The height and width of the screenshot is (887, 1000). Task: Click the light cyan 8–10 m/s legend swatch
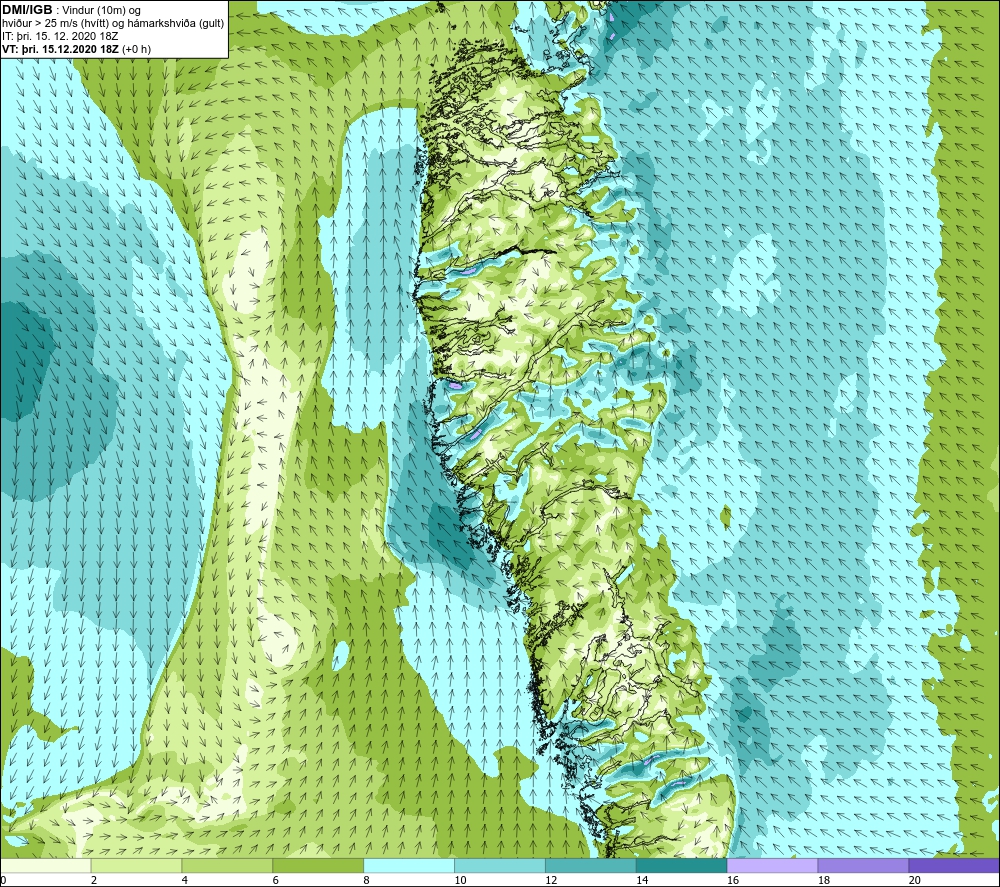click(x=409, y=865)
